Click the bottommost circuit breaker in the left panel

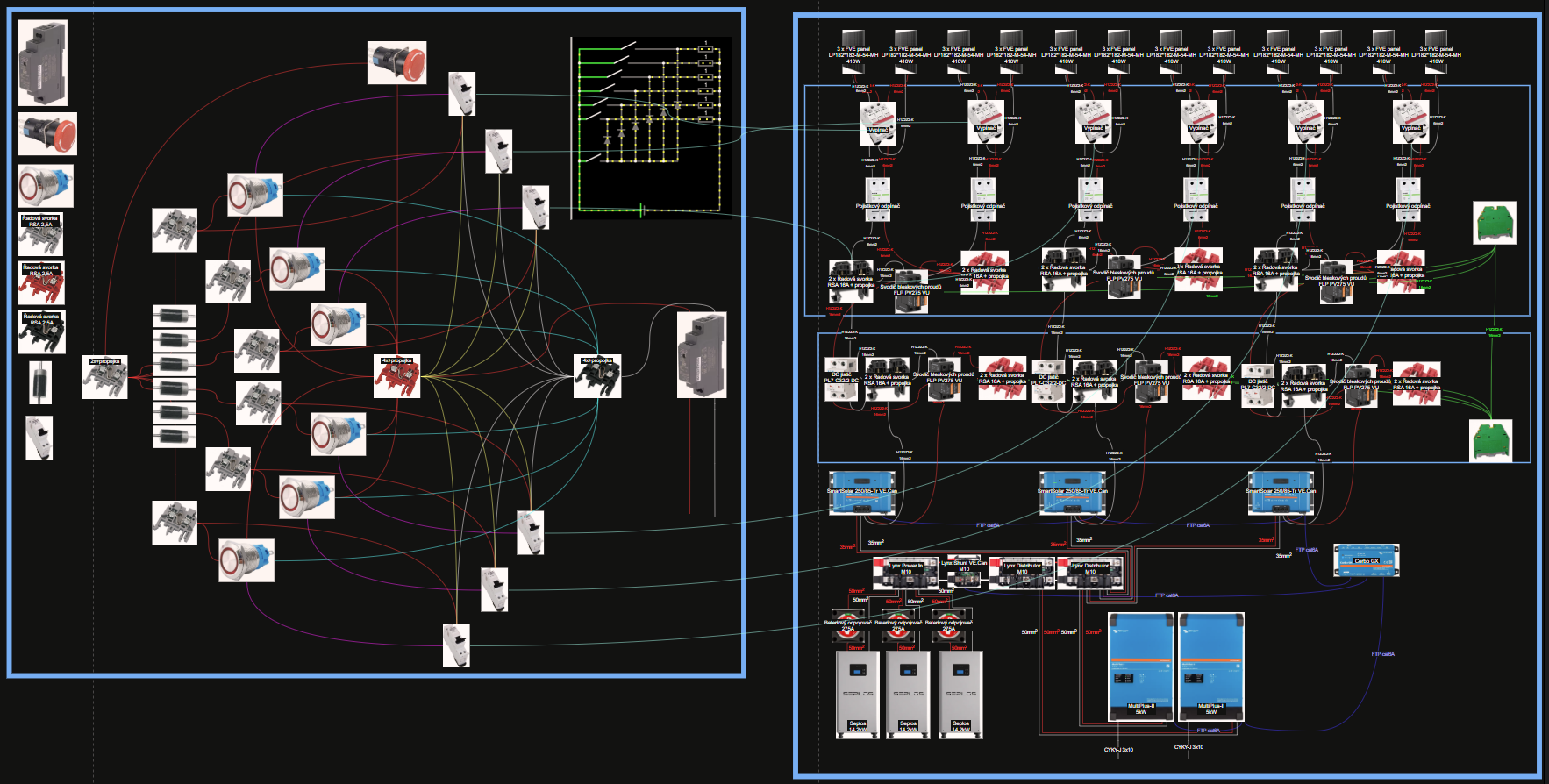pos(456,645)
